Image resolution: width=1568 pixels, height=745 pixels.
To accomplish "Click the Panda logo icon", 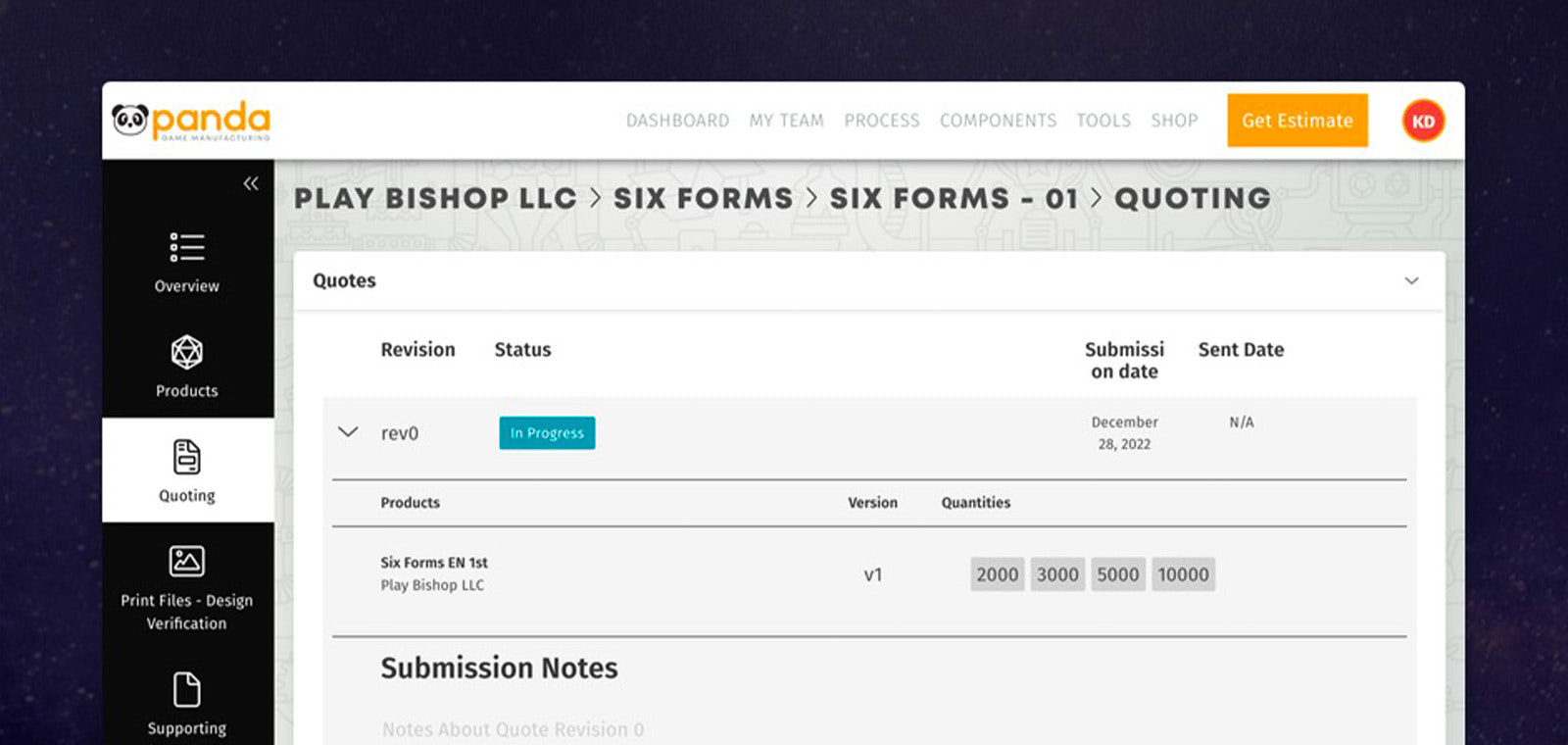I will [129, 120].
